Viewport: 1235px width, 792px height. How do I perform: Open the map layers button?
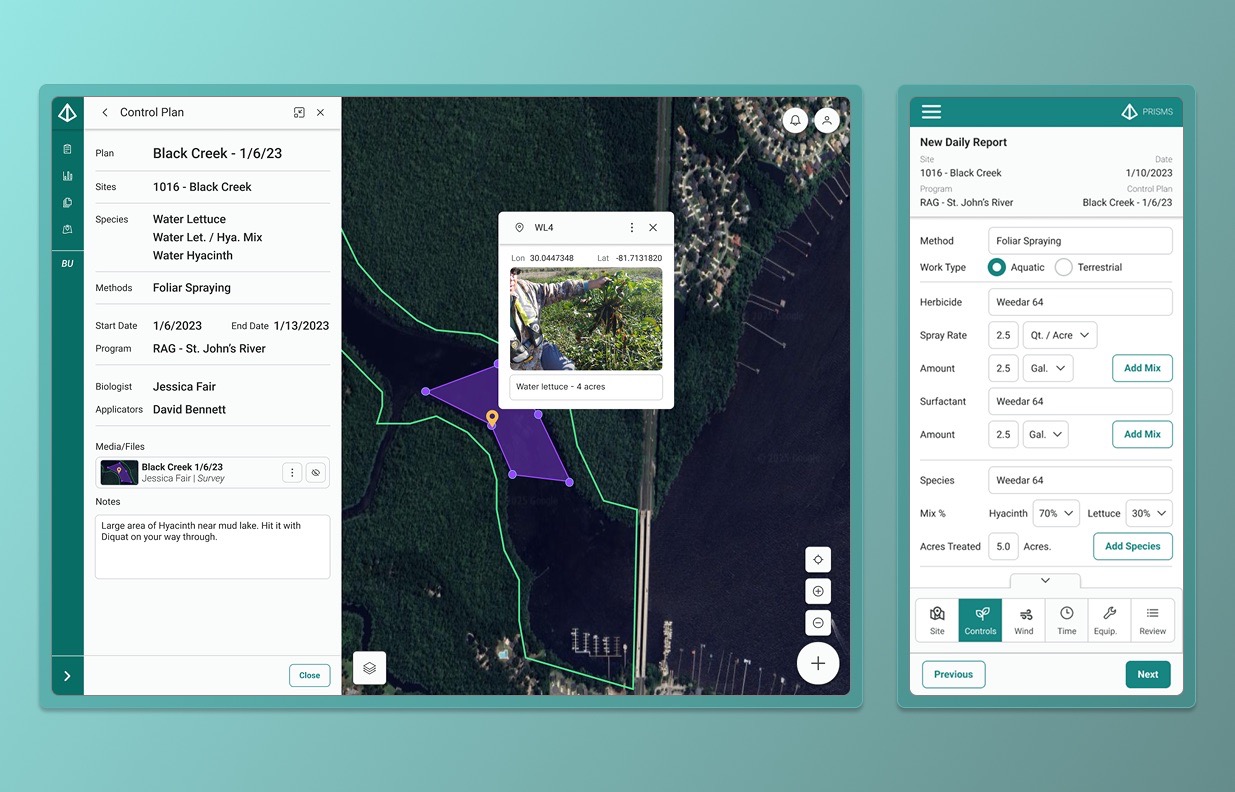point(369,668)
